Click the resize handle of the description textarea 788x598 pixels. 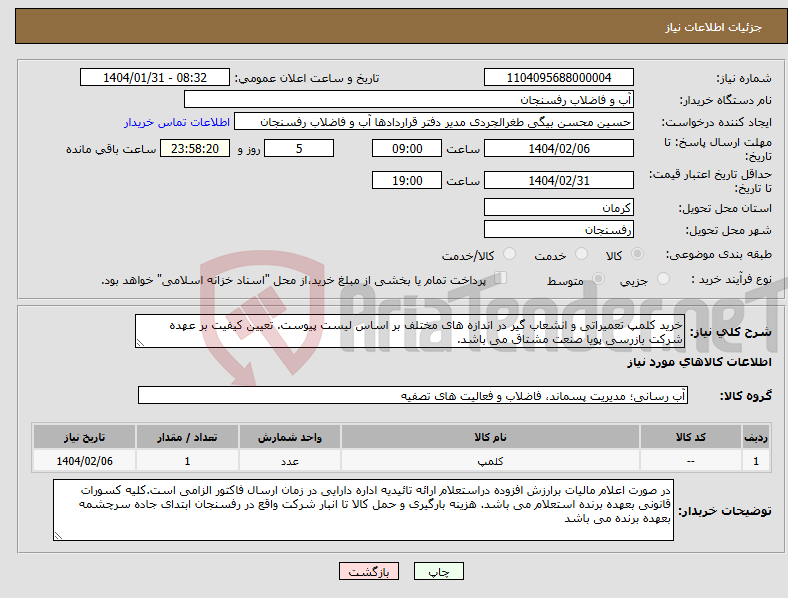click(x=140, y=343)
